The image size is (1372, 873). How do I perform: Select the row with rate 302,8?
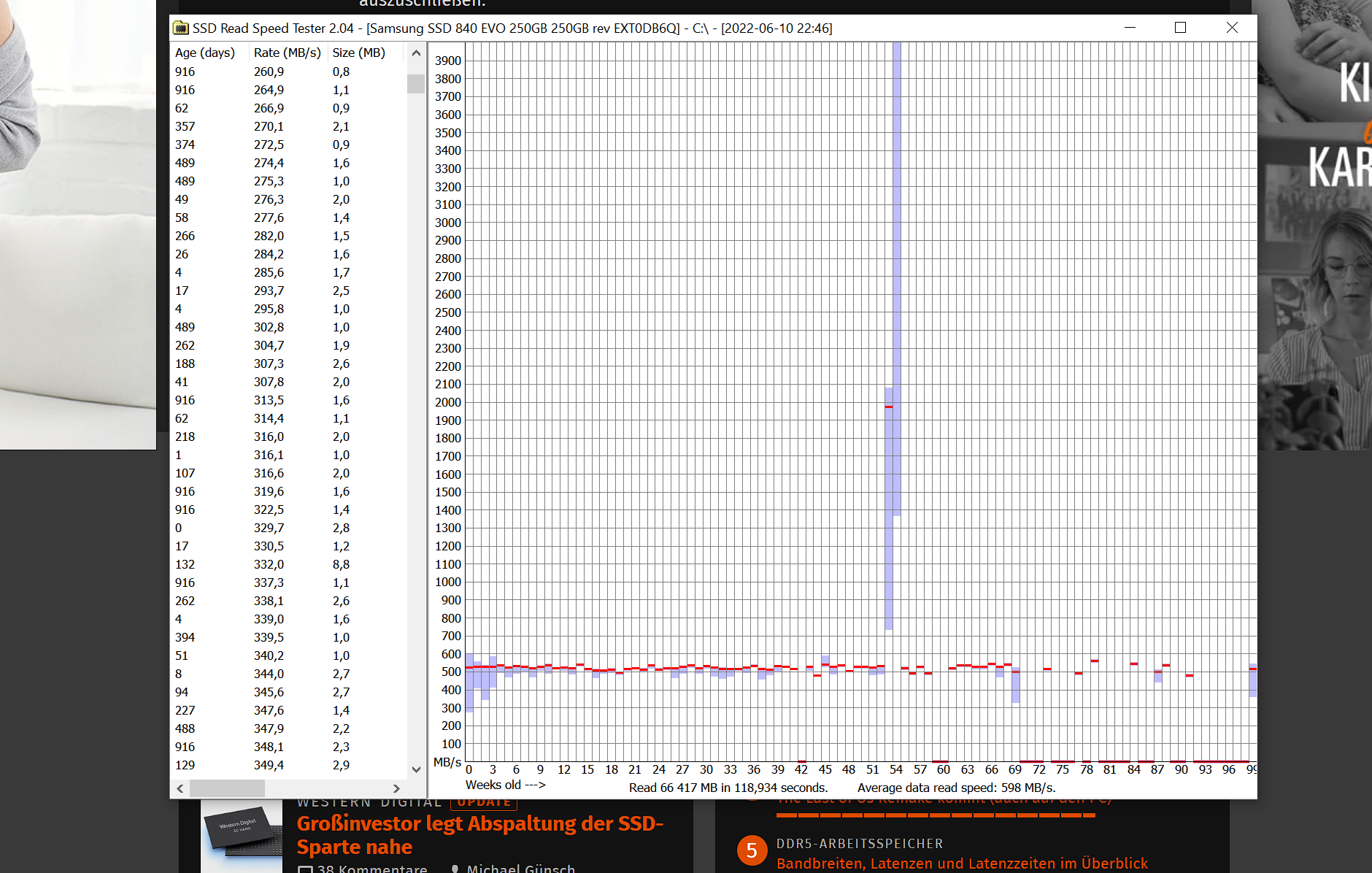point(289,327)
